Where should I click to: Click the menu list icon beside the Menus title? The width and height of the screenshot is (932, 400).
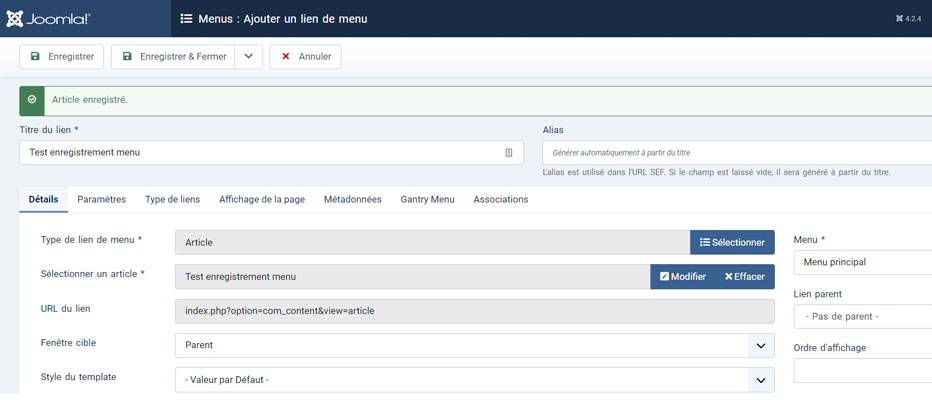tap(186, 19)
